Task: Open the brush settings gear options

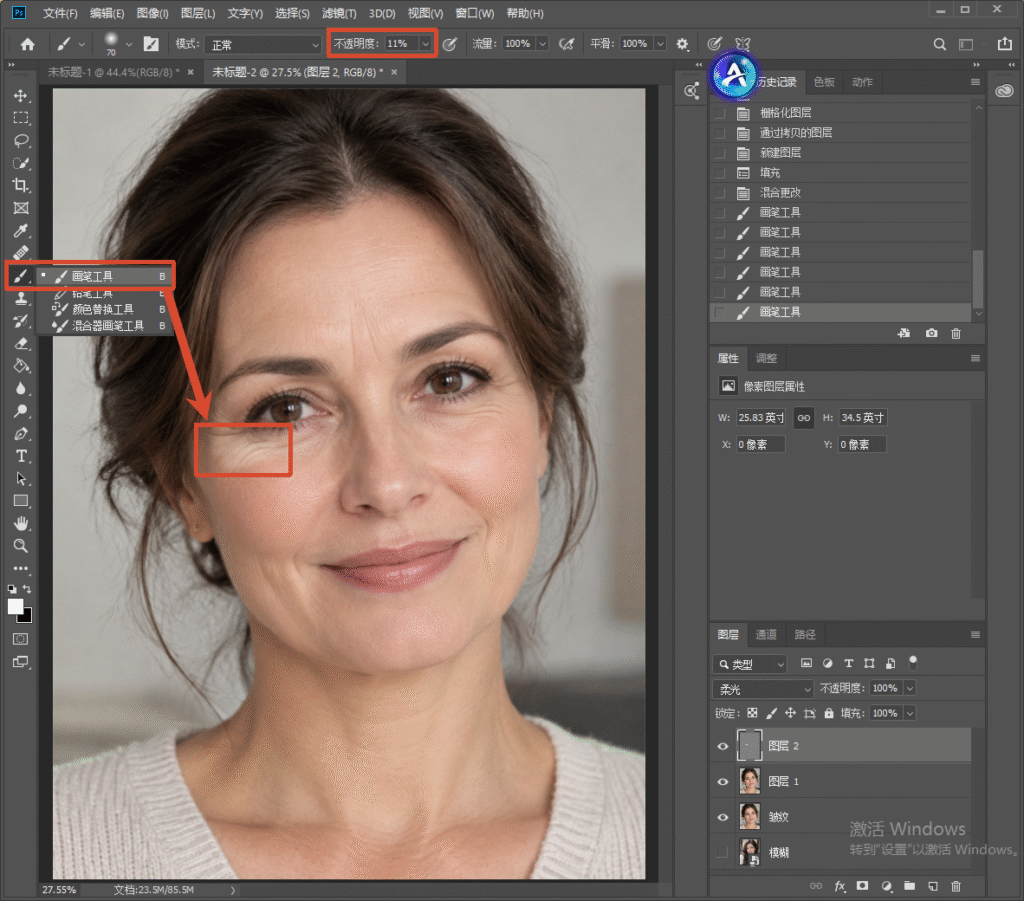Action: click(x=682, y=44)
